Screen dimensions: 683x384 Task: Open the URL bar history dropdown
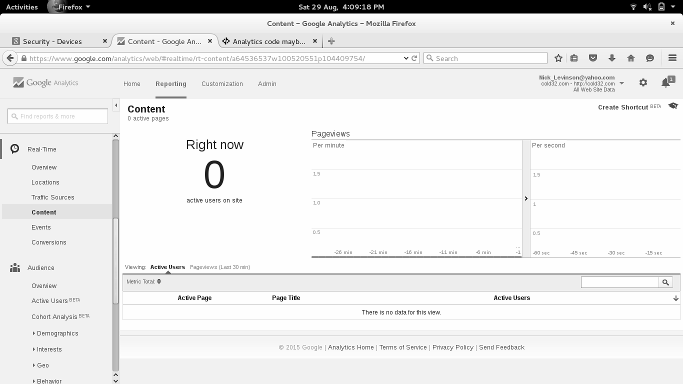click(406, 58)
